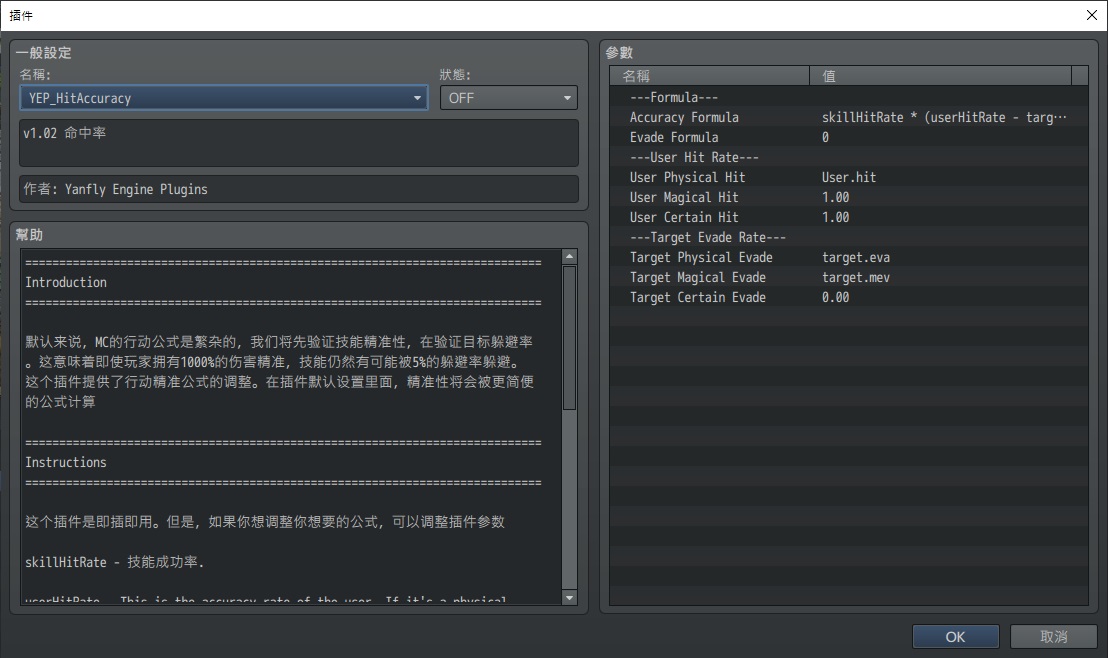Open the plugin name dropdown YEP_HitAccuracy

(223, 98)
